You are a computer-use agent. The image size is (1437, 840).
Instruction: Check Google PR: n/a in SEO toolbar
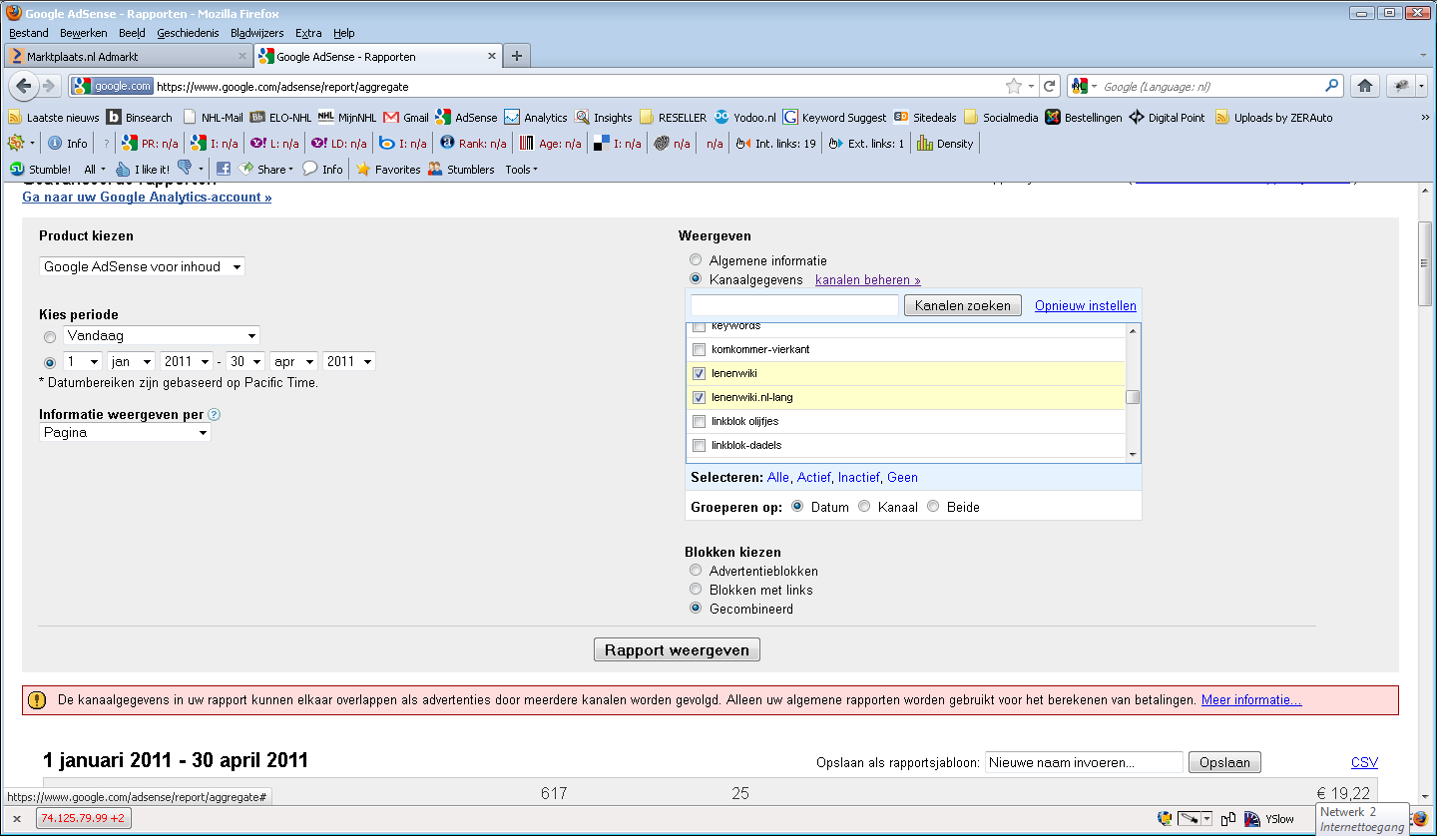tap(150, 143)
